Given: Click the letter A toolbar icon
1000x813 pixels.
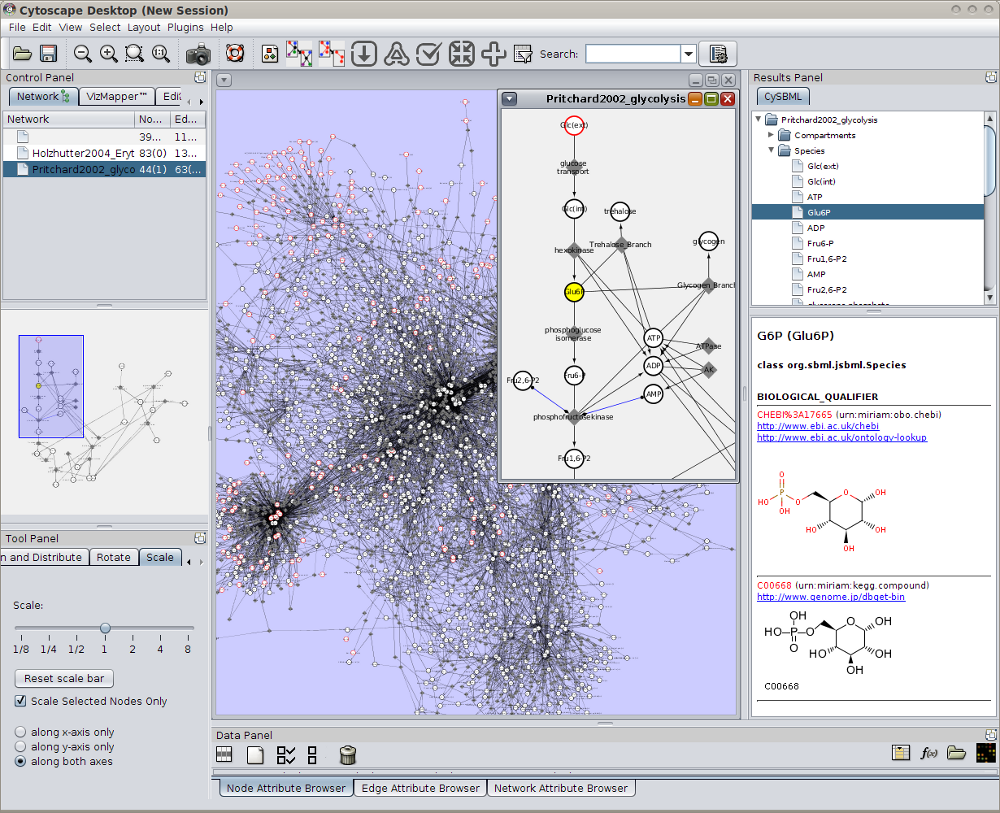Looking at the screenshot, I should point(397,54).
